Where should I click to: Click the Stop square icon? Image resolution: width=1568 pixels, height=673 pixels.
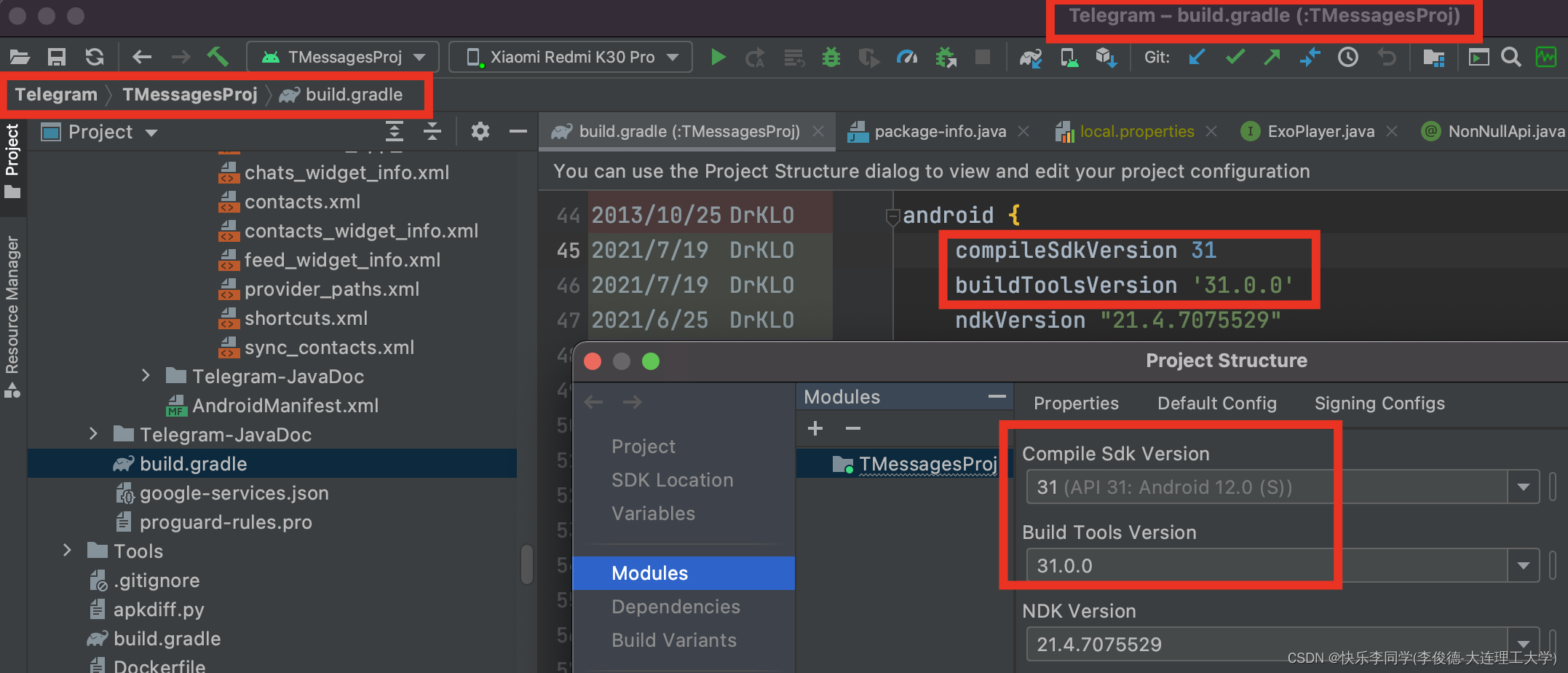coord(983,57)
